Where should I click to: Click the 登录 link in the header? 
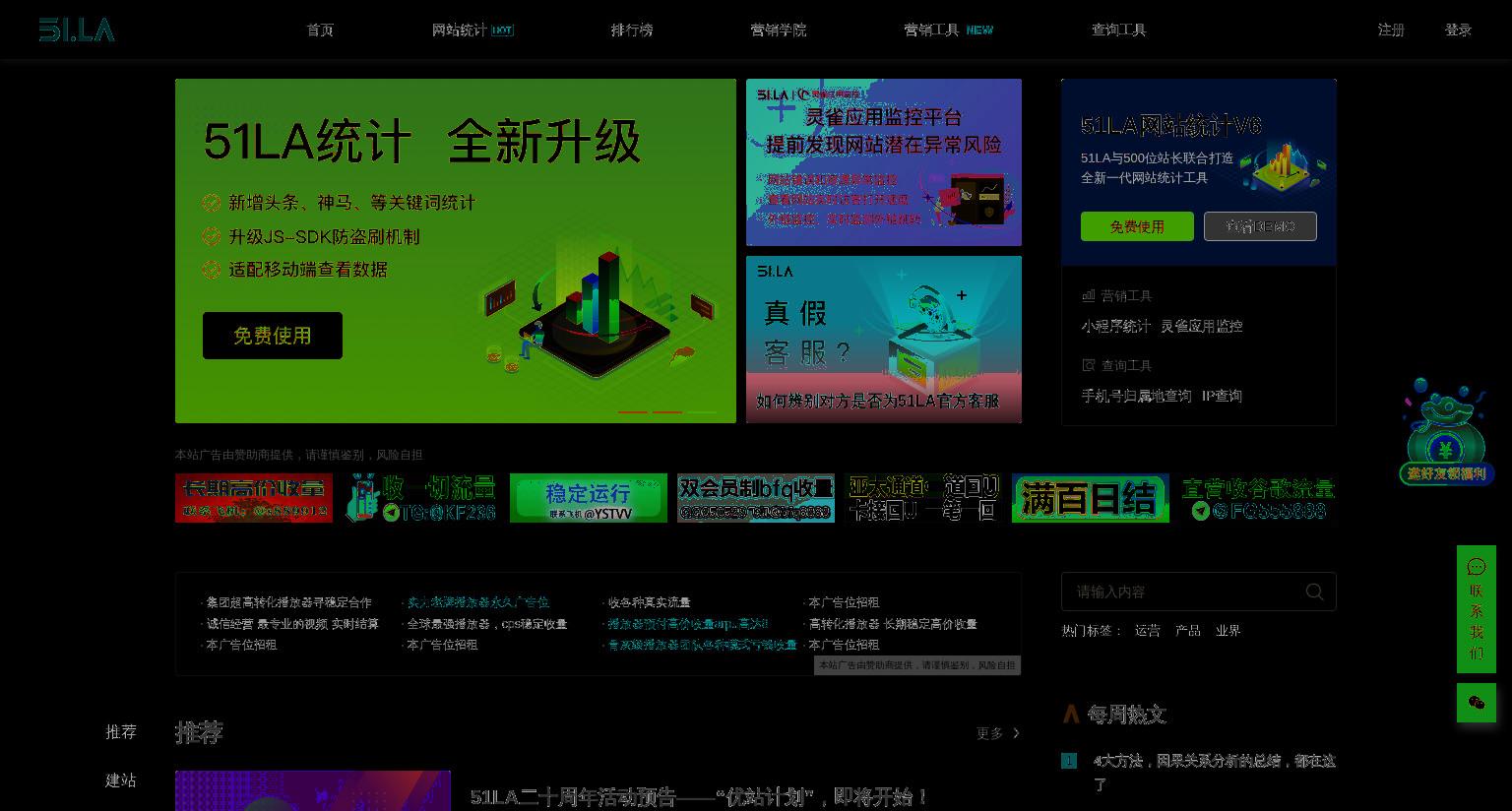pyautogui.click(x=1458, y=30)
